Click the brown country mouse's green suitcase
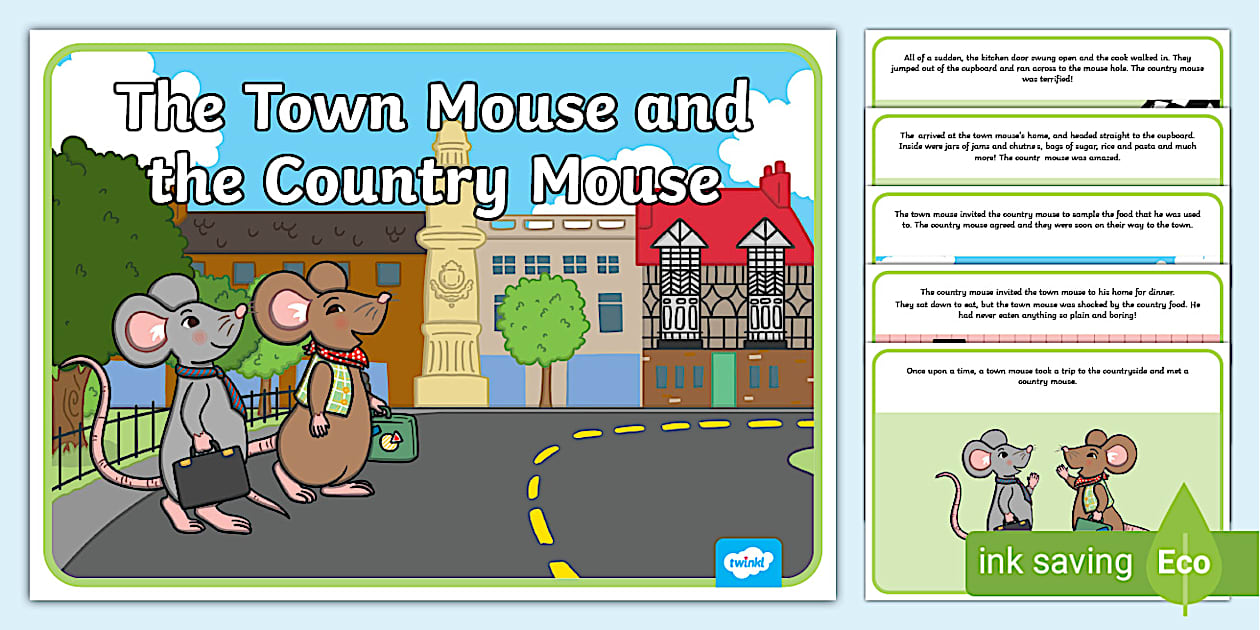This screenshot has height=630, width=1260. click(x=392, y=439)
